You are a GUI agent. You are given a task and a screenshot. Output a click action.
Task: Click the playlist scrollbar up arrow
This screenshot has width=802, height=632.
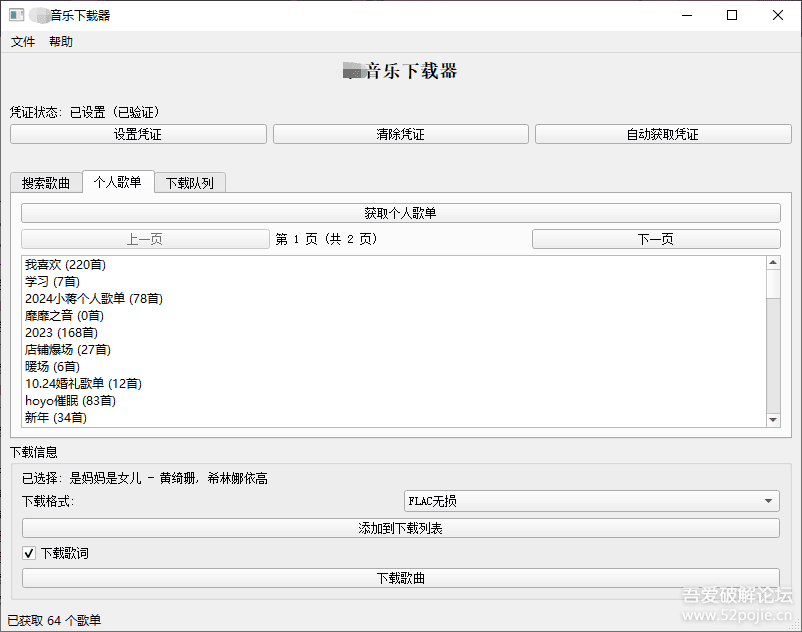pos(772,262)
